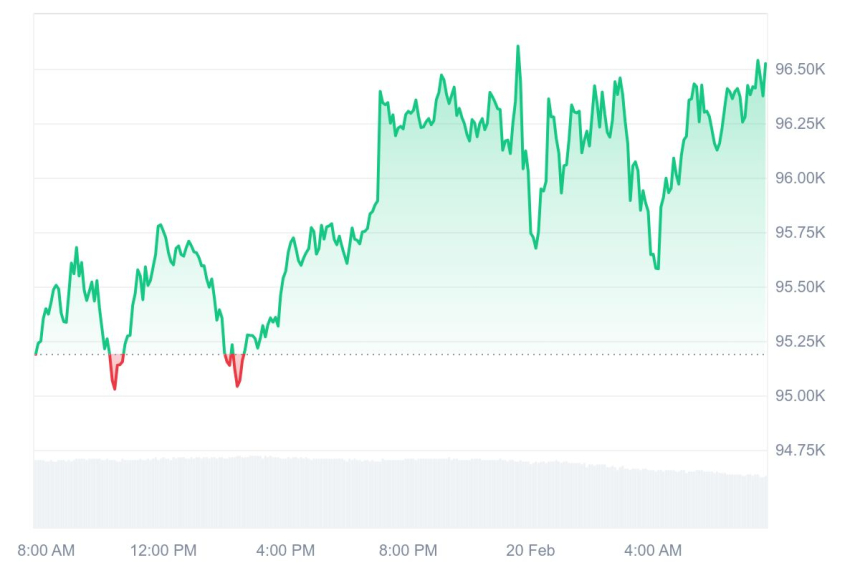Image resolution: width=860 pixels, height=573 pixels.
Task: Click the 95.00K price axis label
Action: pos(798,396)
